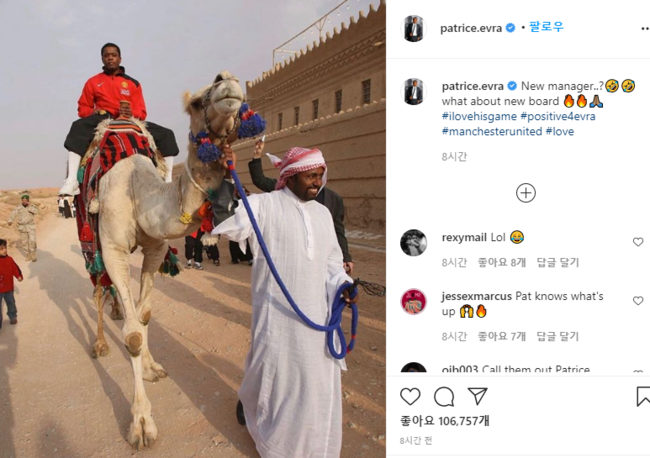View likes count 좋아요 106,757개
The height and width of the screenshot is (458, 650).
coord(445,421)
